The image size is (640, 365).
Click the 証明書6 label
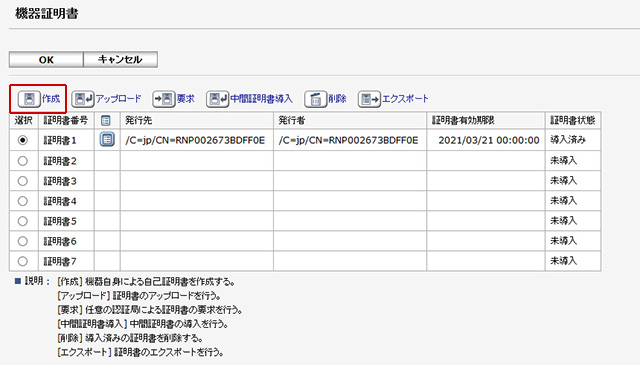pyautogui.click(x=60, y=241)
